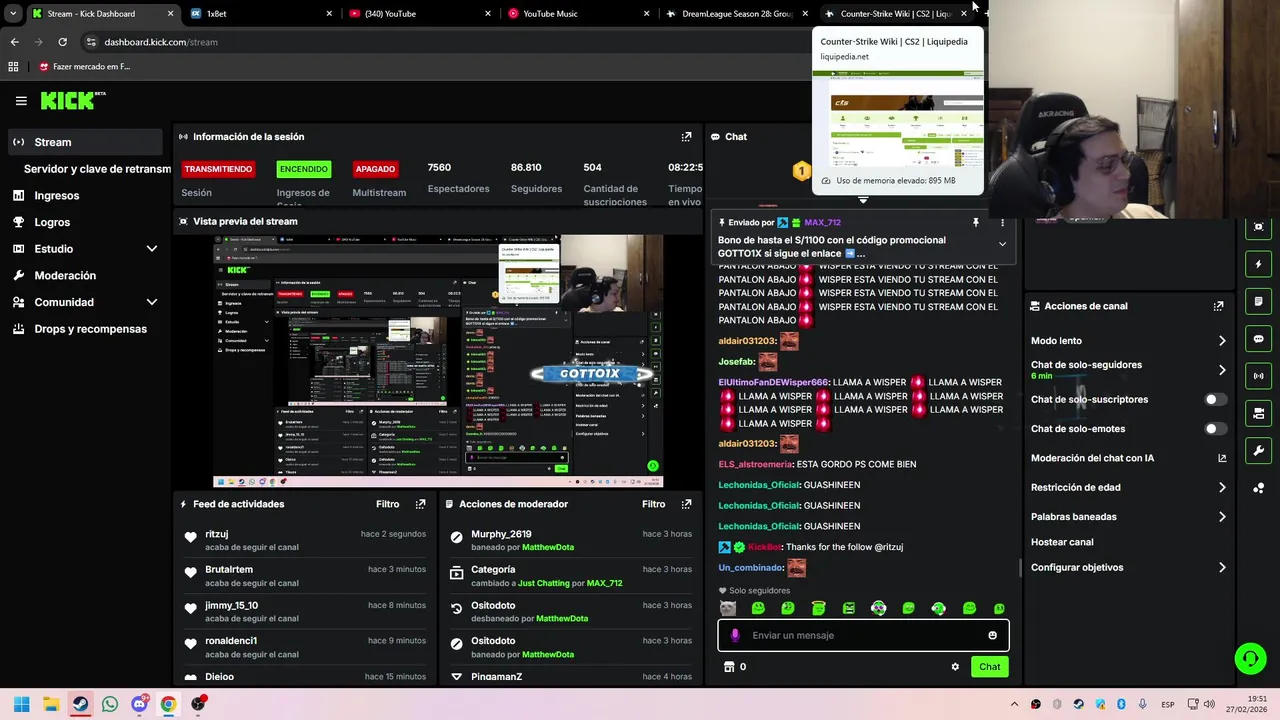Expand the Comunidad sidebar group
The height and width of the screenshot is (720, 1280).
(85, 302)
